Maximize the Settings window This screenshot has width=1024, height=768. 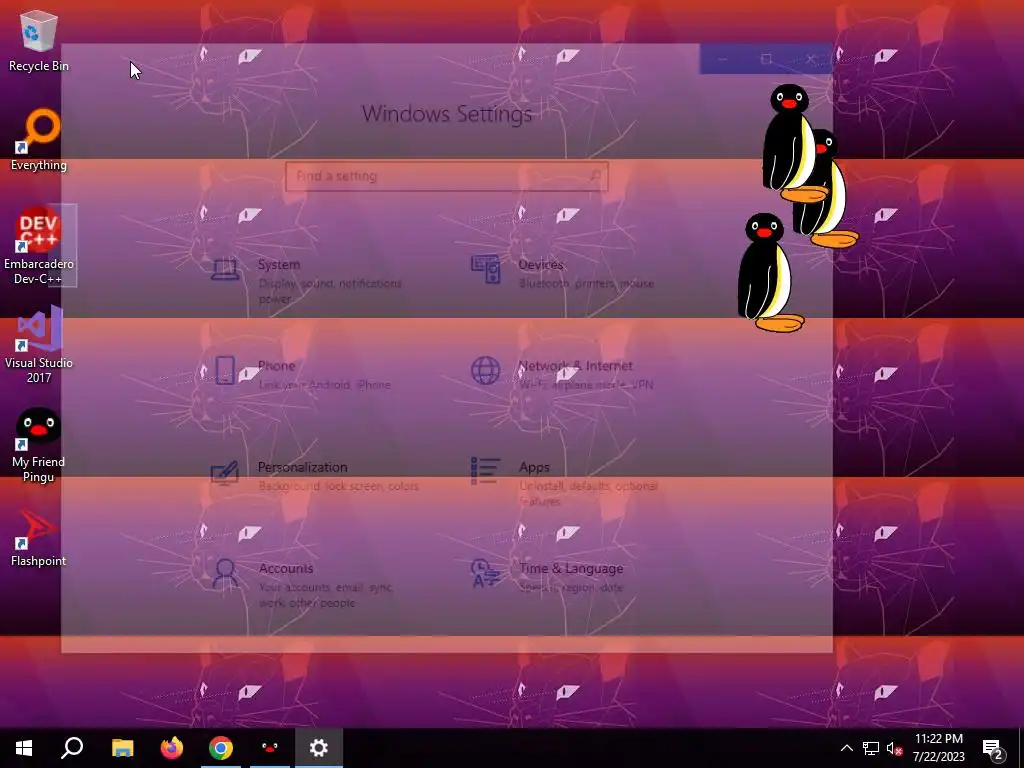[766, 59]
